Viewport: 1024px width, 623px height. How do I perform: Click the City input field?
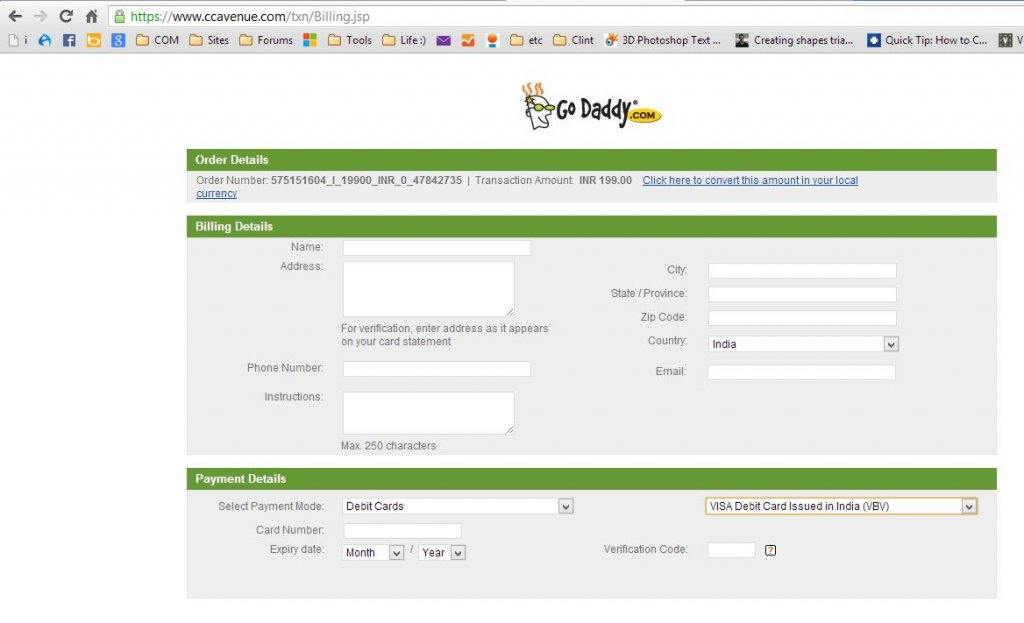803,270
